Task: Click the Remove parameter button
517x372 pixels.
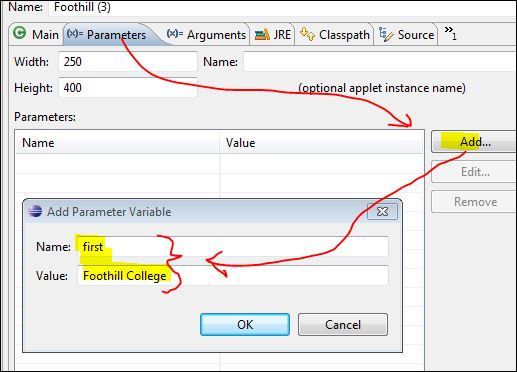Action: (x=473, y=202)
